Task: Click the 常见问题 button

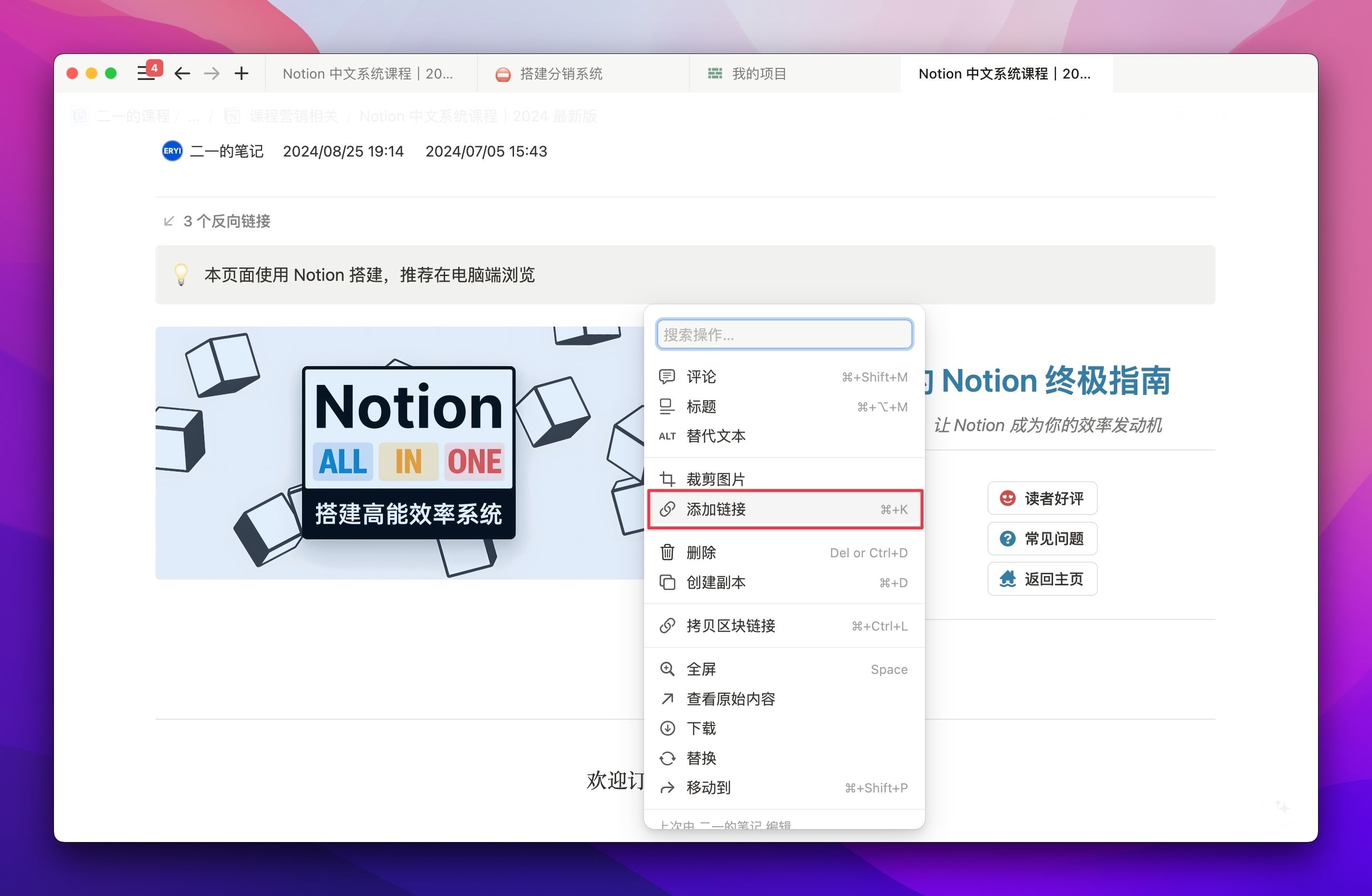Action: coord(1042,539)
